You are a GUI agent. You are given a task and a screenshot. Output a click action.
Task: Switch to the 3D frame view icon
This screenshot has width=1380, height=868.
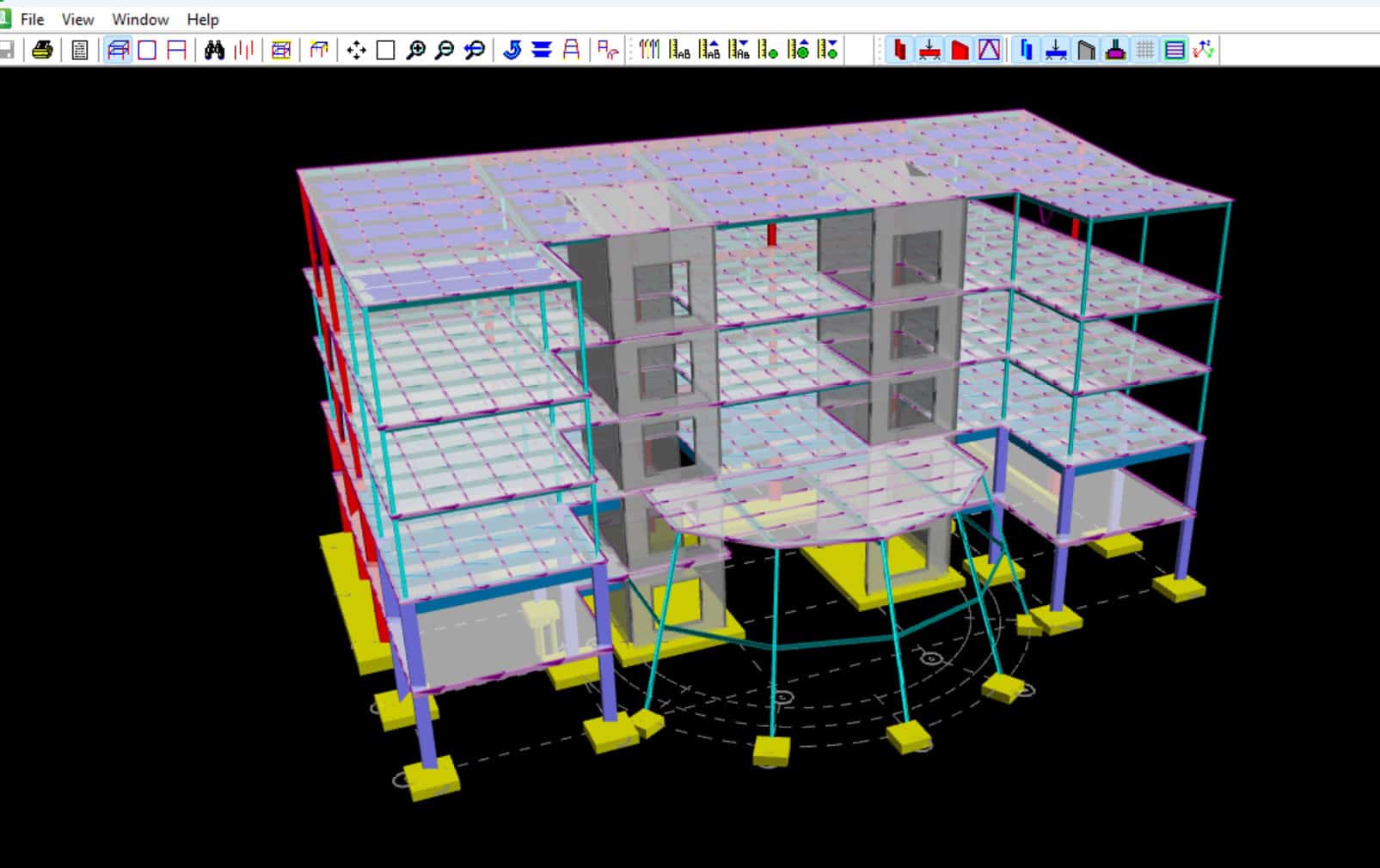coord(118,50)
